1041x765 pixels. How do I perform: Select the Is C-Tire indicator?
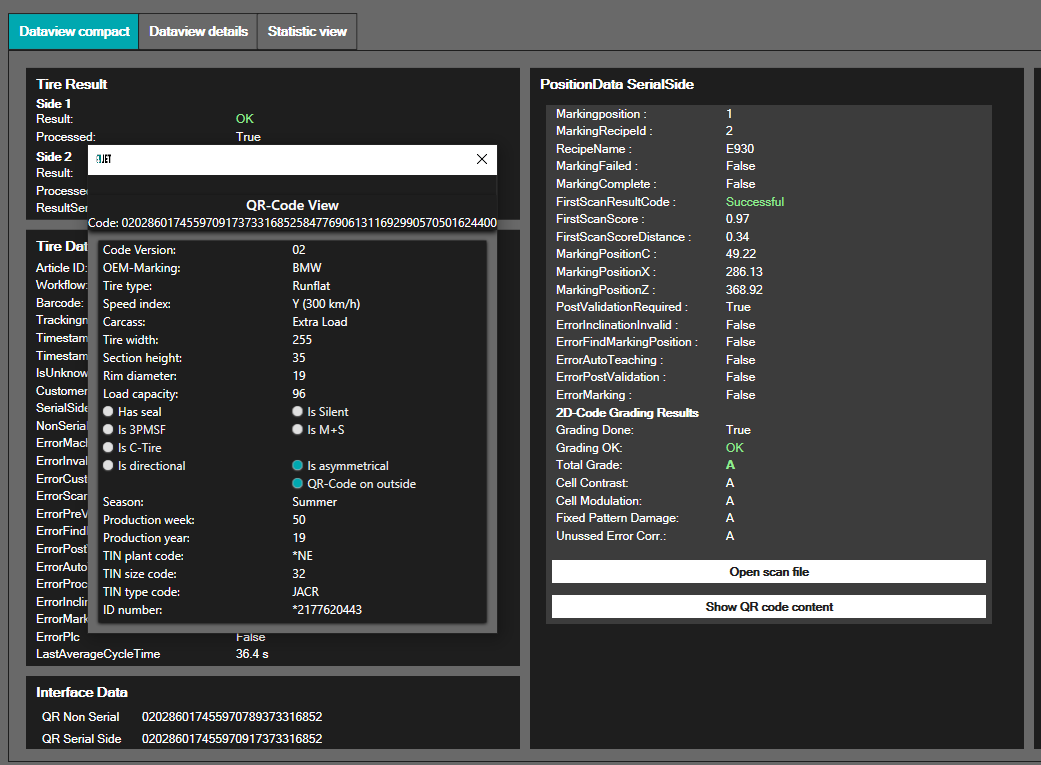(109, 448)
